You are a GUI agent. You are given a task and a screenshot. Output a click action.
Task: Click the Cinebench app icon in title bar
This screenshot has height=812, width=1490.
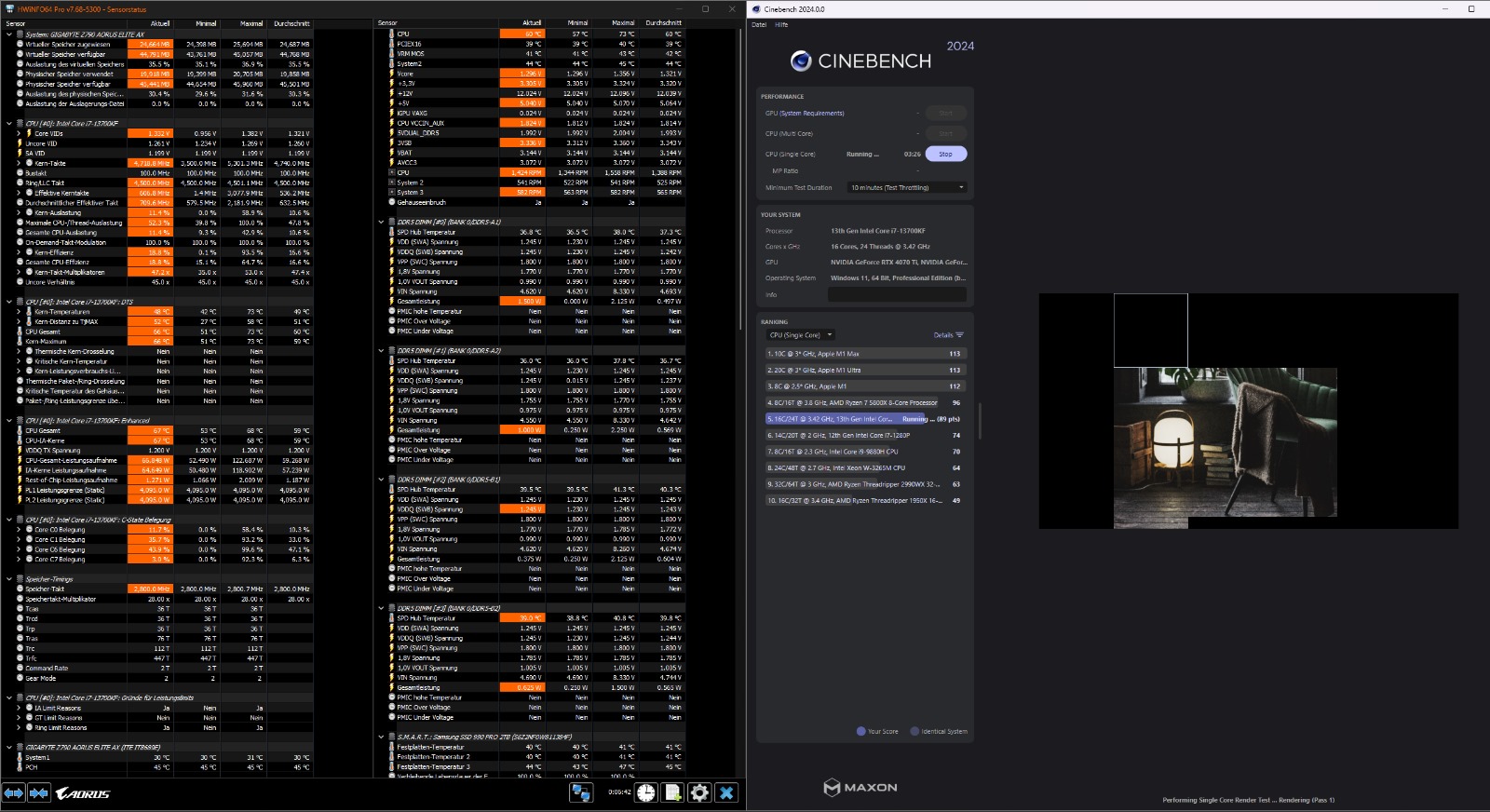tap(756, 9)
